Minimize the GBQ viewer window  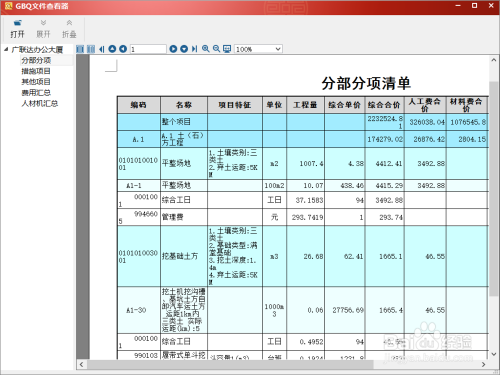tap(458, 6)
